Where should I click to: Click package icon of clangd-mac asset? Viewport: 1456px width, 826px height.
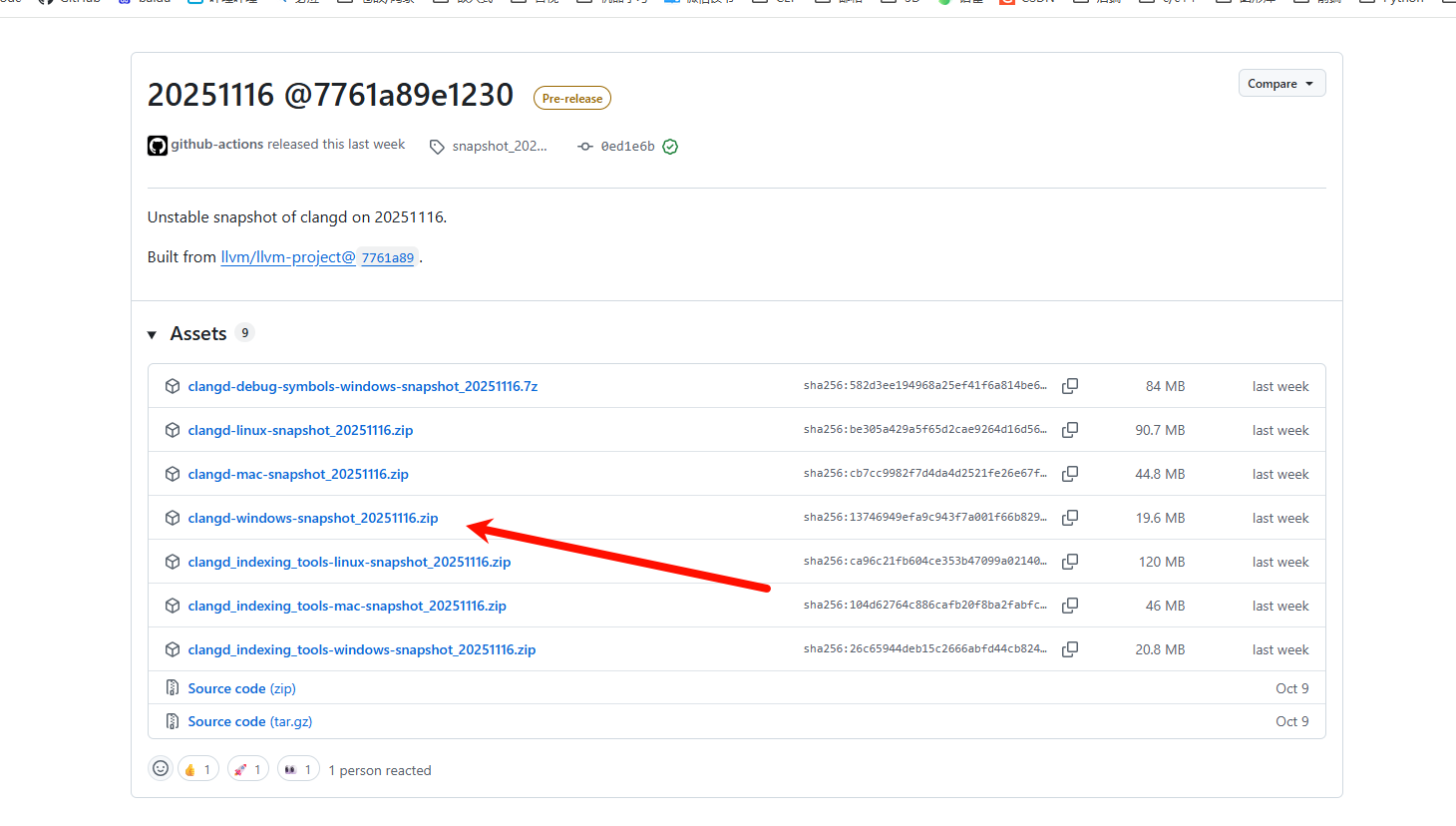(x=173, y=474)
